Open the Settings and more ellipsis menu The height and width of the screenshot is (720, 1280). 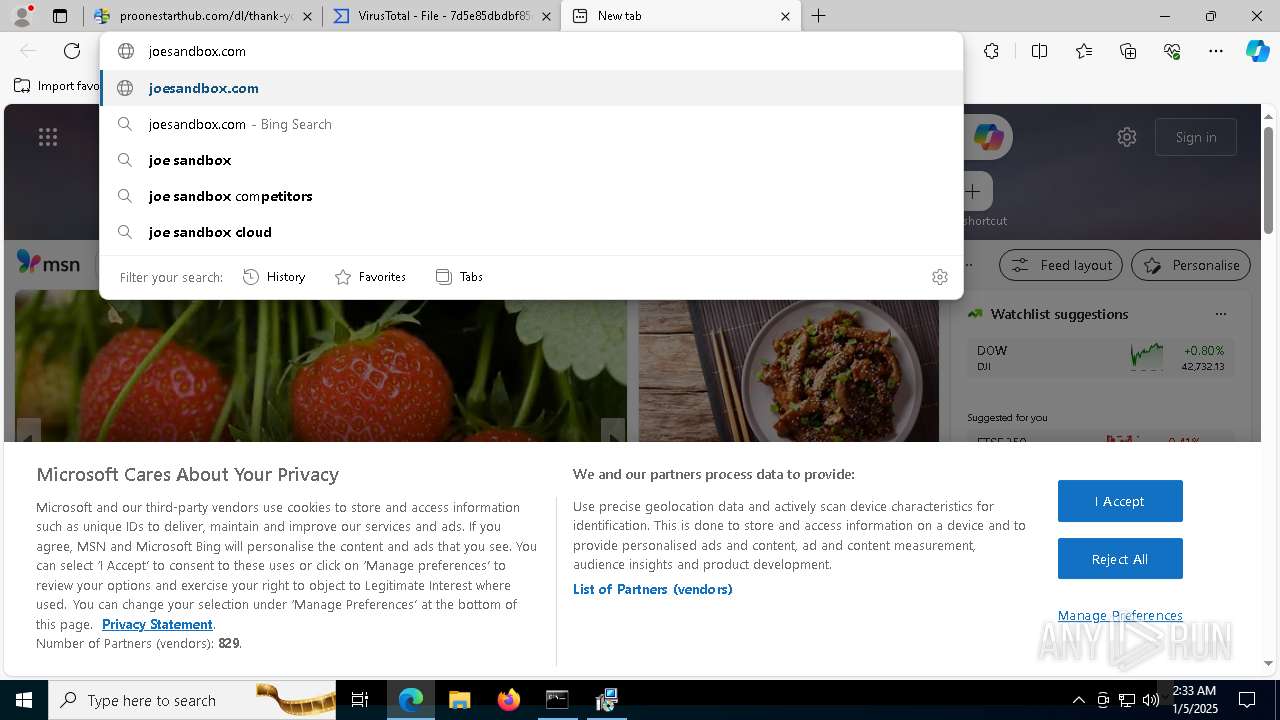pyautogui.click(x=1216, y=51)
